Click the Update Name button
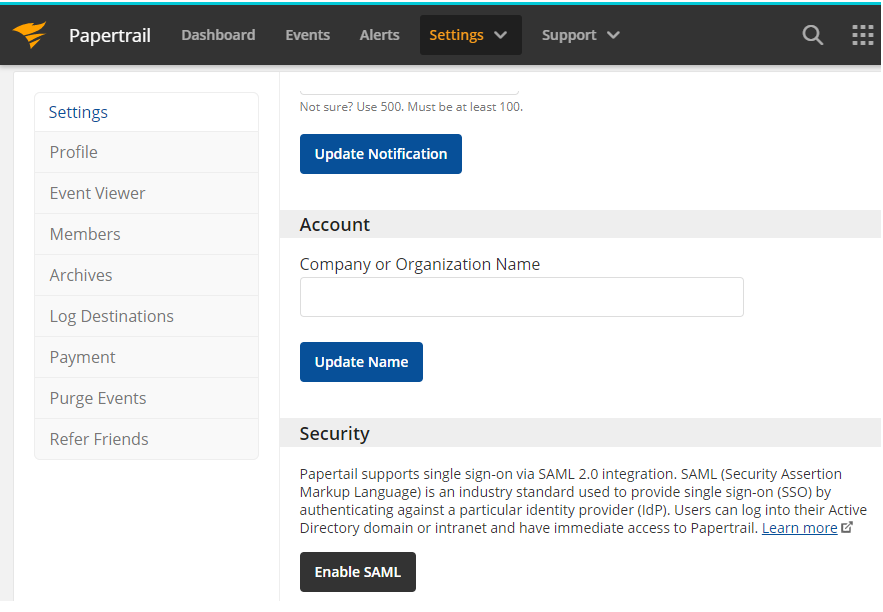 (x=361, y=362)
